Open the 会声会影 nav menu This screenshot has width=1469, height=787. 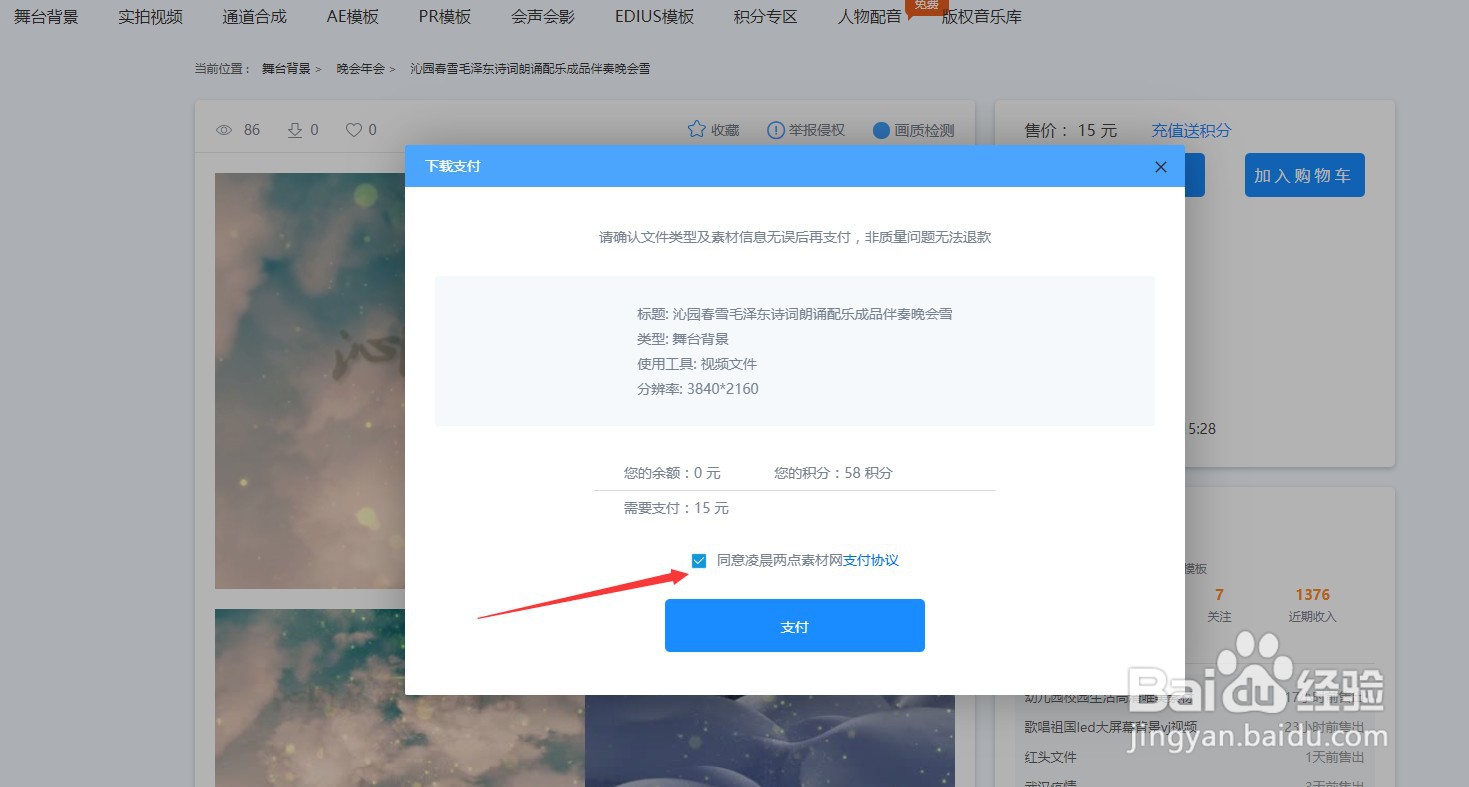click(x=543, y=17)
